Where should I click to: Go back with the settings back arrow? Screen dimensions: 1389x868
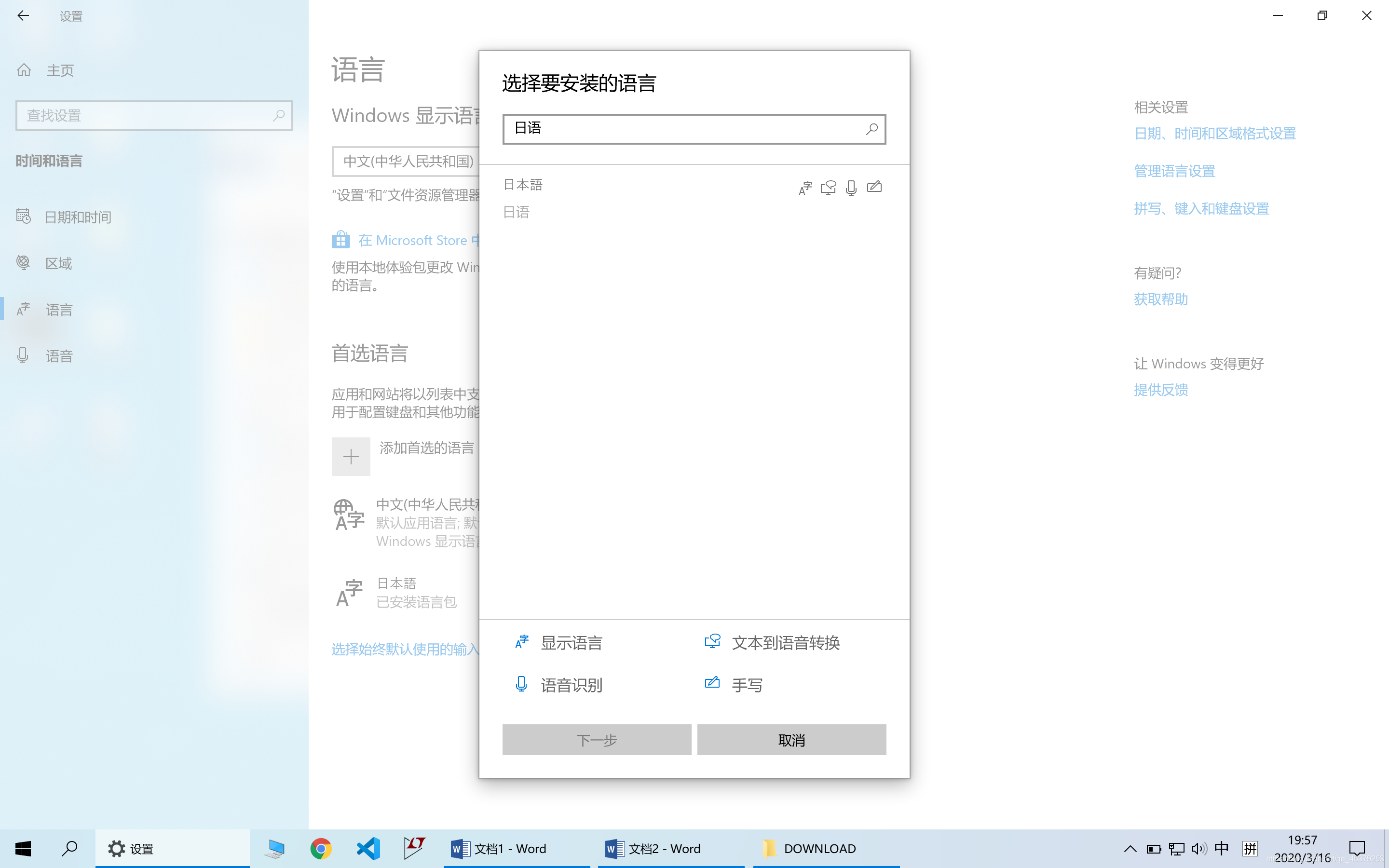tap(23, 16)
